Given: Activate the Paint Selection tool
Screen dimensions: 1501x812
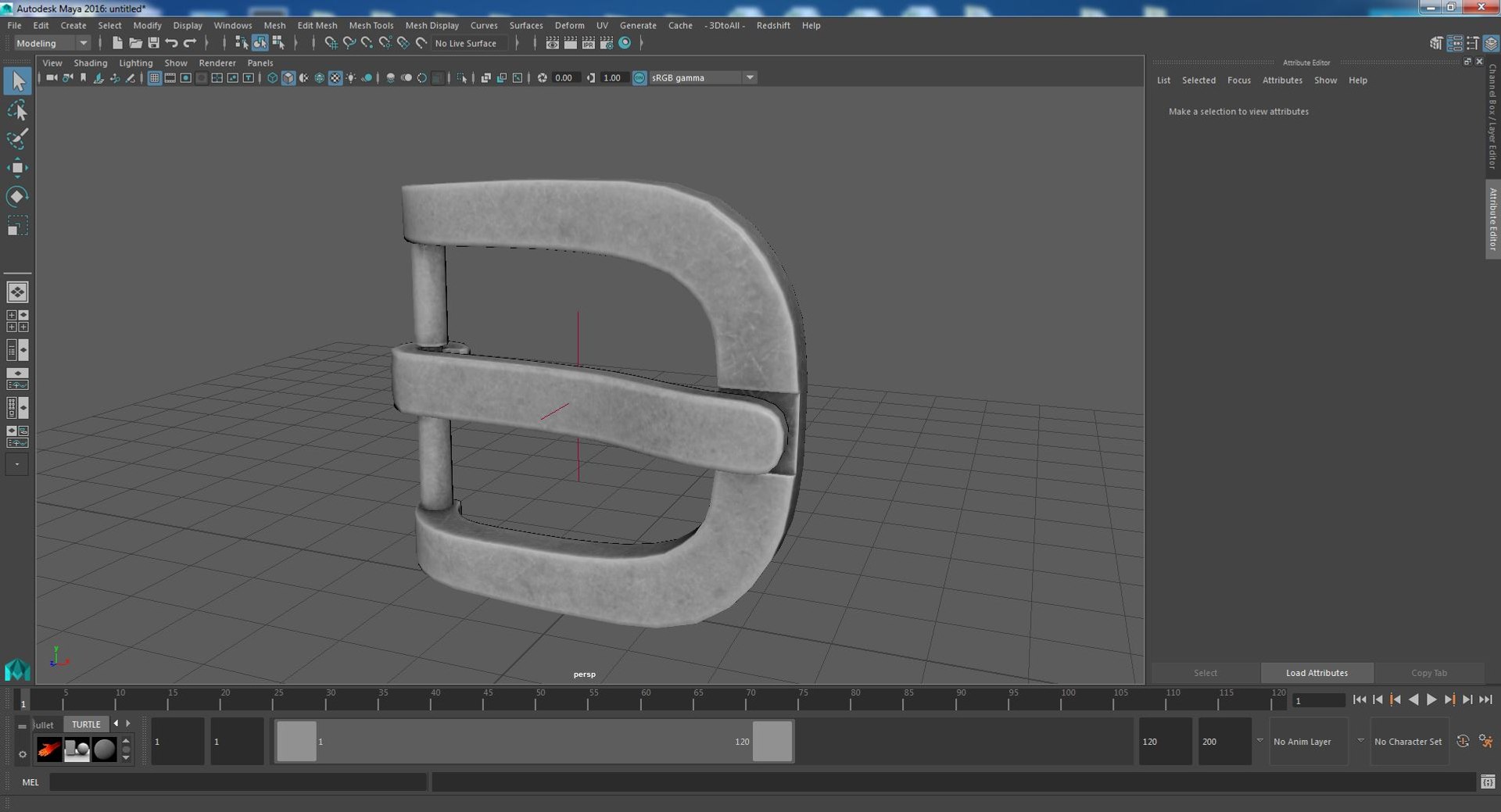Looking at the screenshot, I should tap(17, 139).
